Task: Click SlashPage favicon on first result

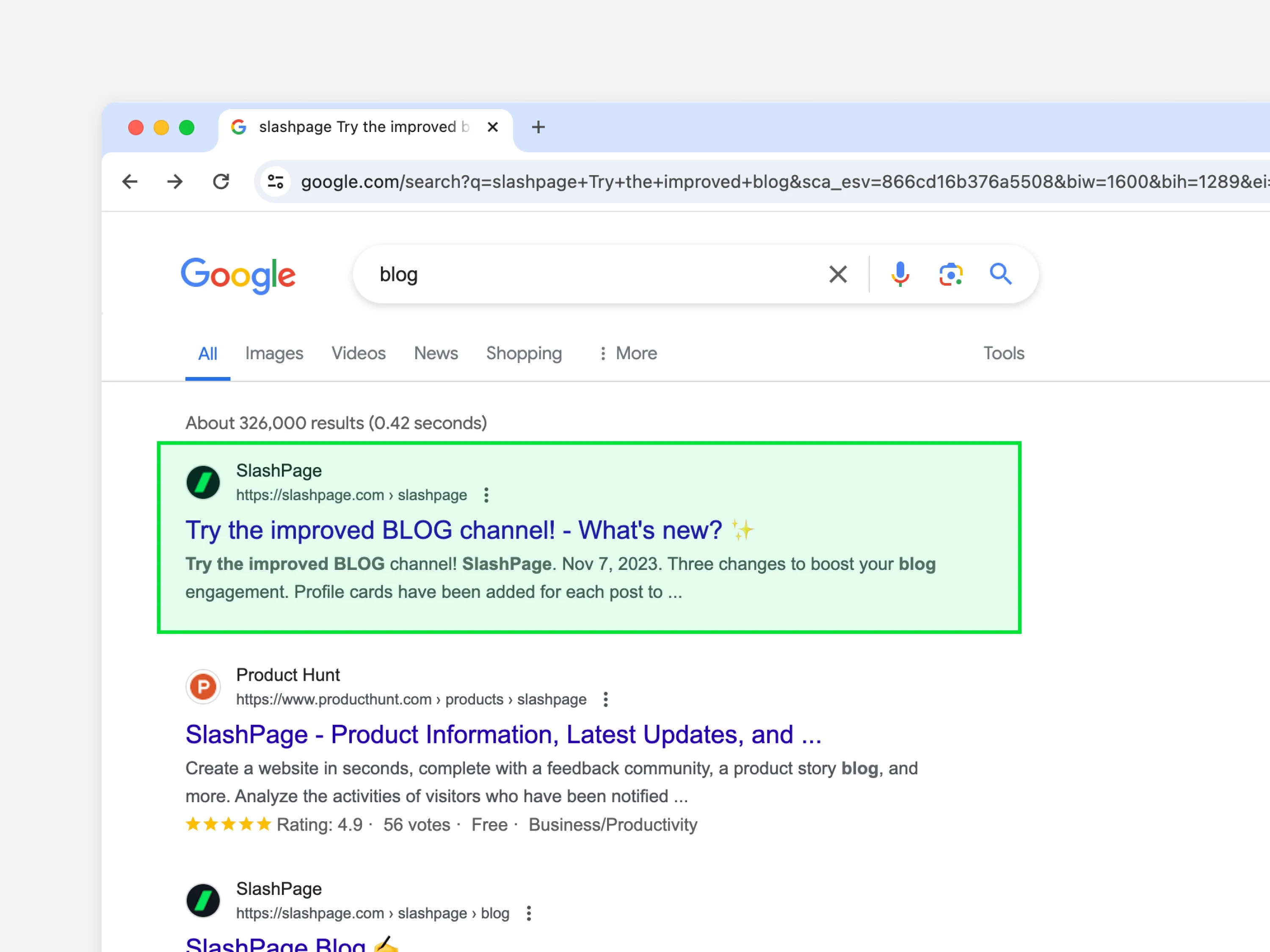Action: [203, 483]
